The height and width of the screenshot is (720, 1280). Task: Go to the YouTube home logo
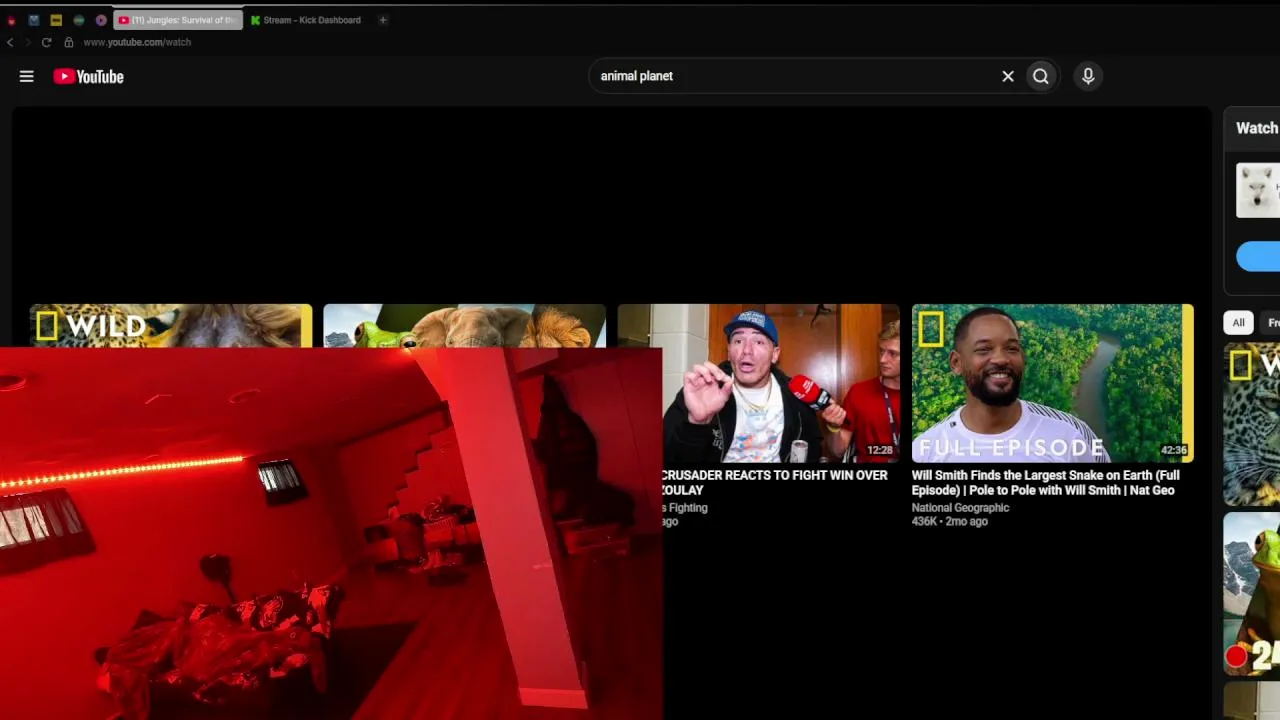click(89, 76)
